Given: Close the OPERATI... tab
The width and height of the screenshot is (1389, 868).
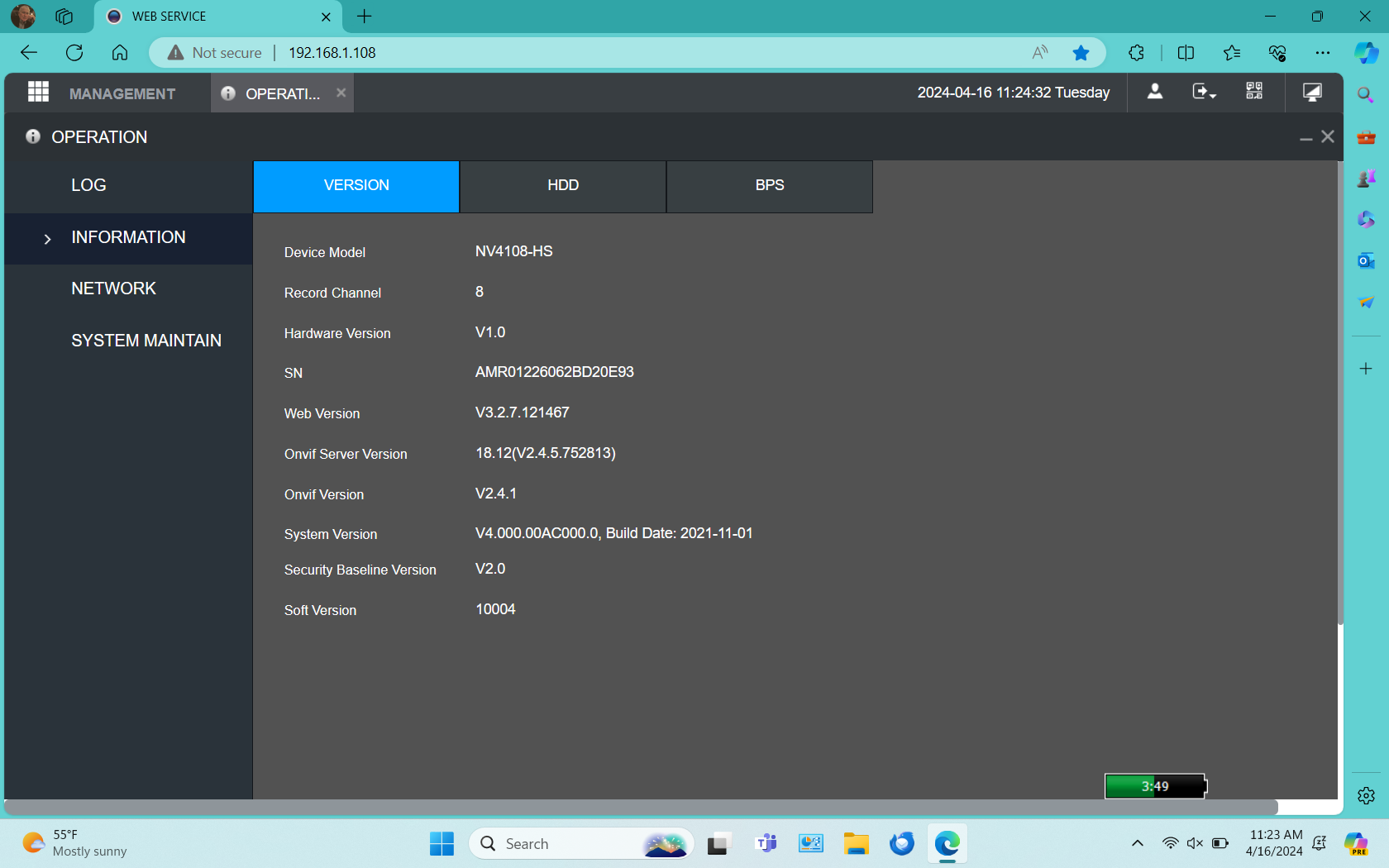Looking at the screenshot, I should point(341,93).
